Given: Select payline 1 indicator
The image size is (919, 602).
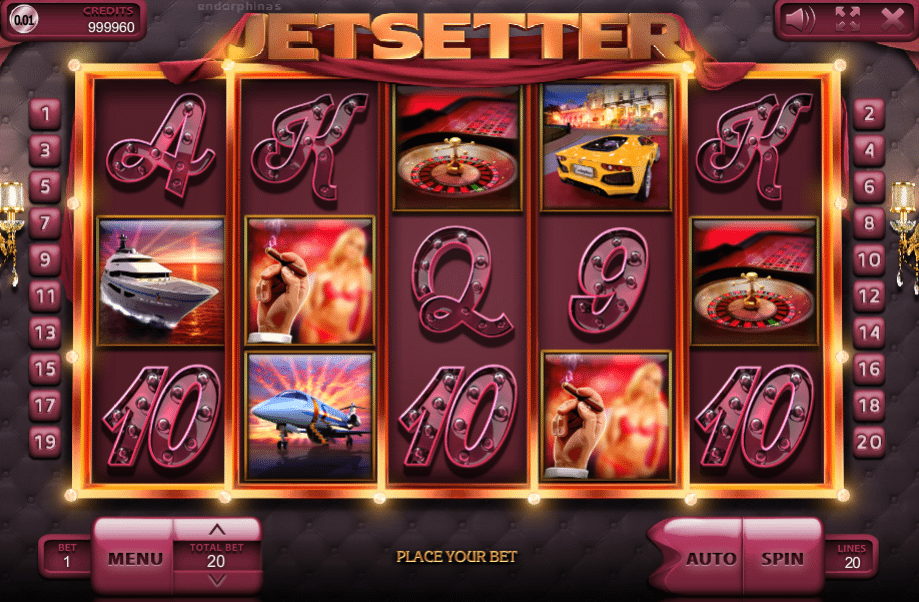Looking at the screenshot, I should (x=45, y=113).
